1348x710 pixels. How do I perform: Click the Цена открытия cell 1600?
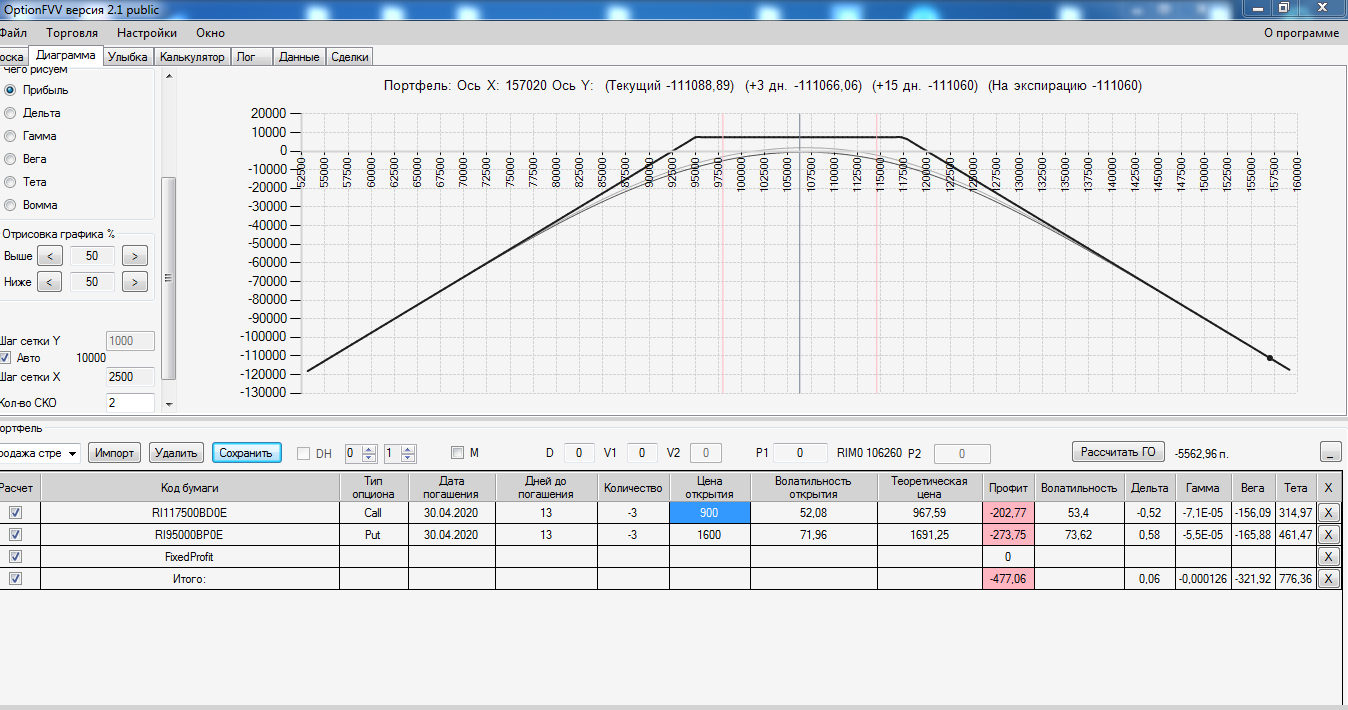[709, 534]
